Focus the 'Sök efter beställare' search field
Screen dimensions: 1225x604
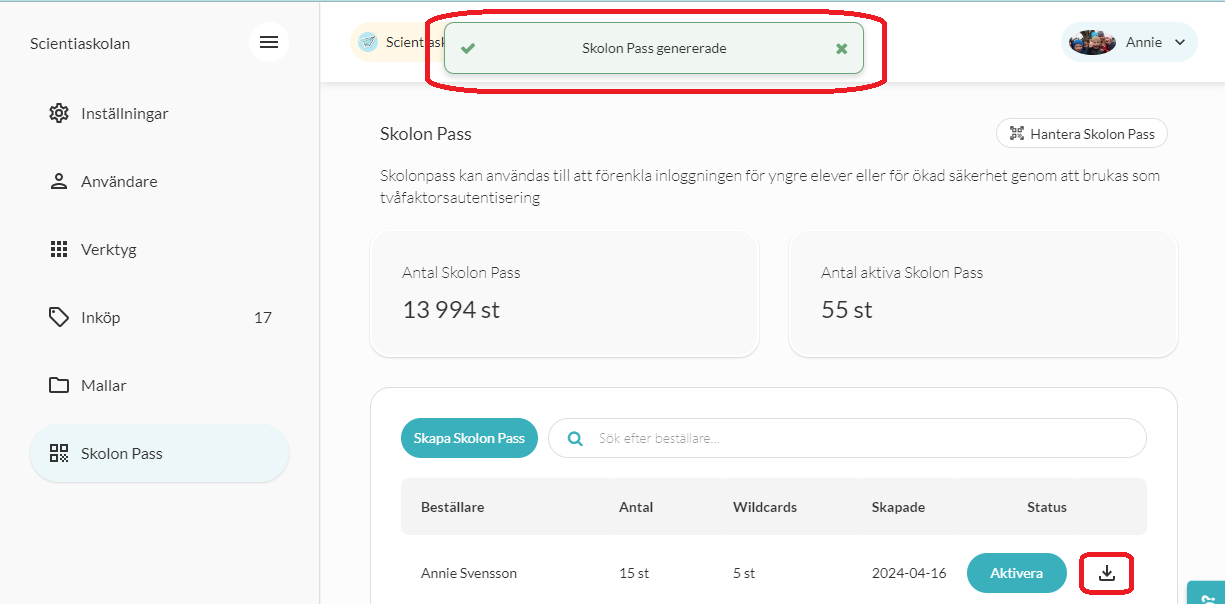tap(847, 438)
